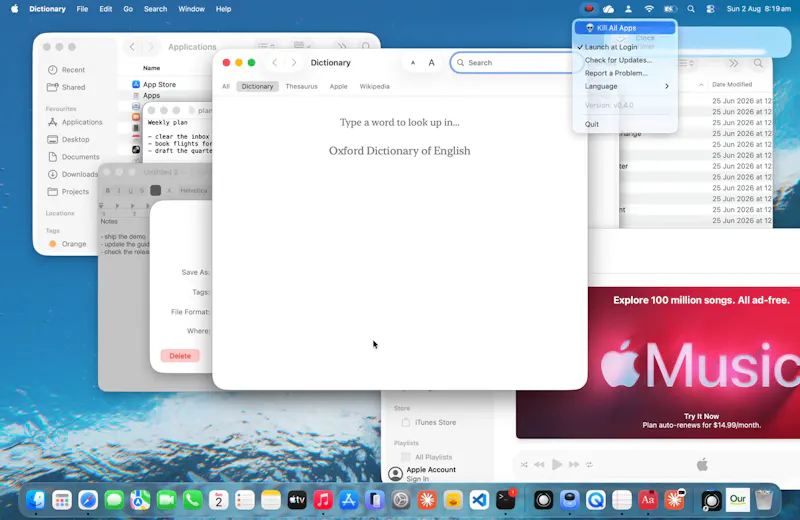Select Report a Problem… menu entry
800x520 pixels.
[x=625, y=73]
